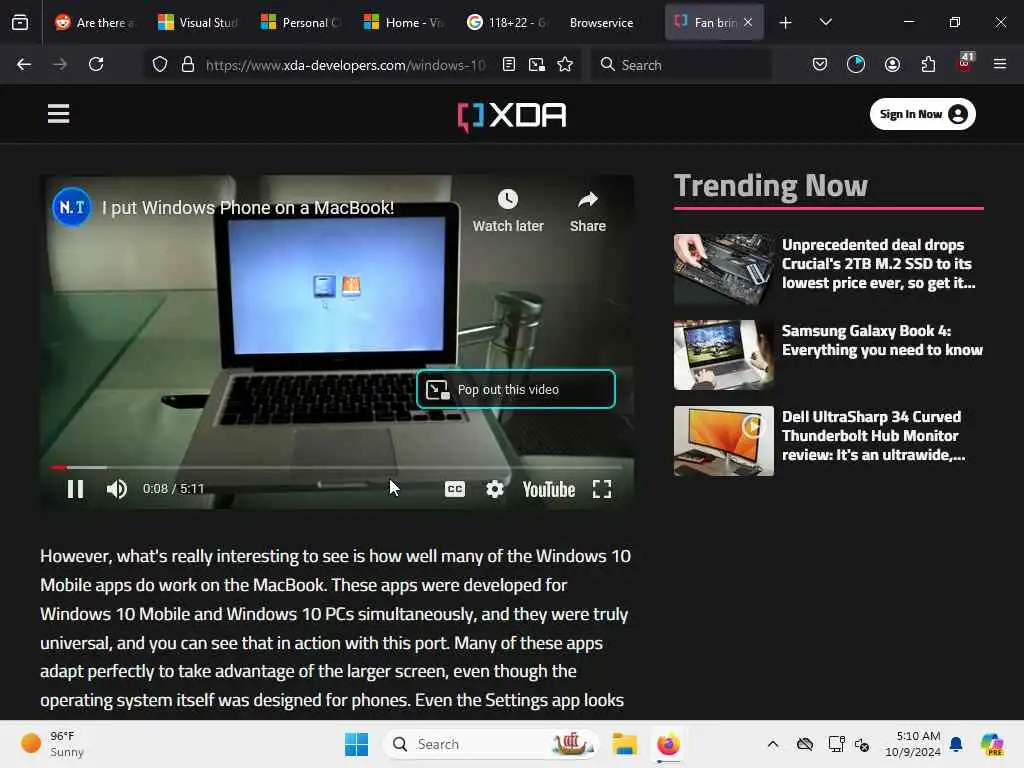Open picture-in-picture icon in address bar

537,64
